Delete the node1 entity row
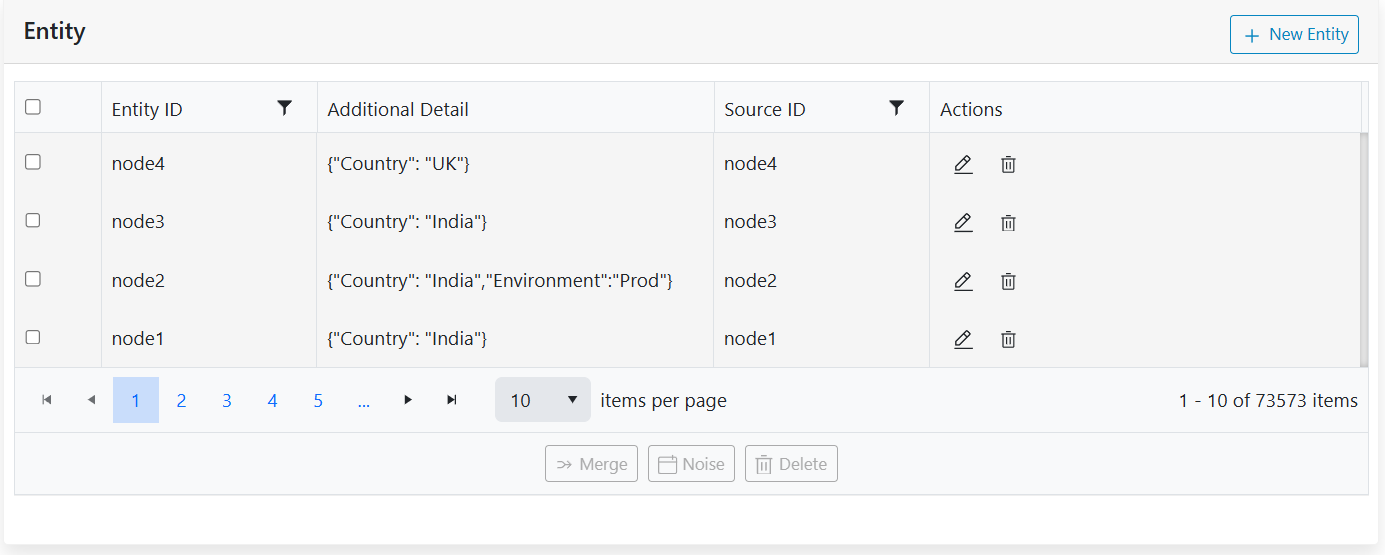Screen dimensions: 1385x555 [x=1008, y=340]
